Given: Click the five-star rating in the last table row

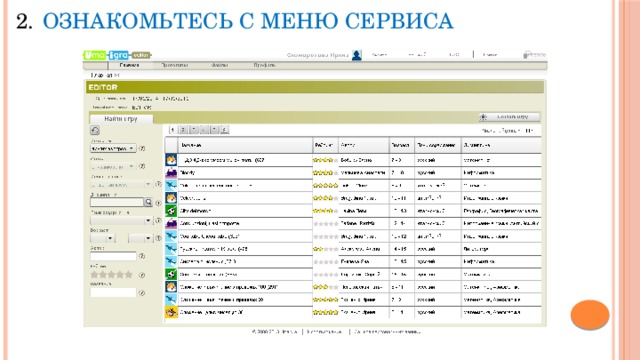Looking at the screenshot, I should pos(325,312).
